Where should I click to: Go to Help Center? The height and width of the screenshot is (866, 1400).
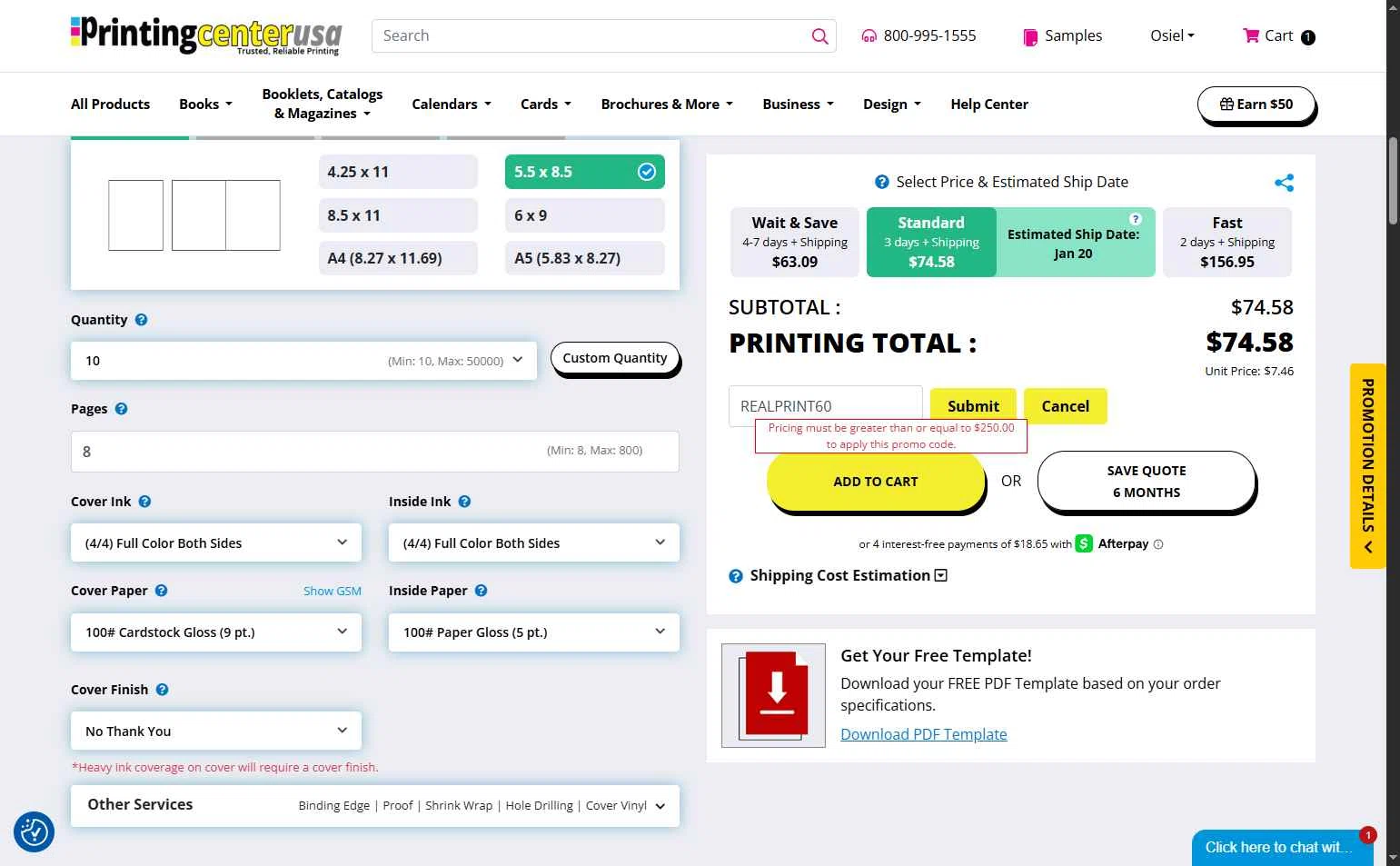[x=989, y=105]
